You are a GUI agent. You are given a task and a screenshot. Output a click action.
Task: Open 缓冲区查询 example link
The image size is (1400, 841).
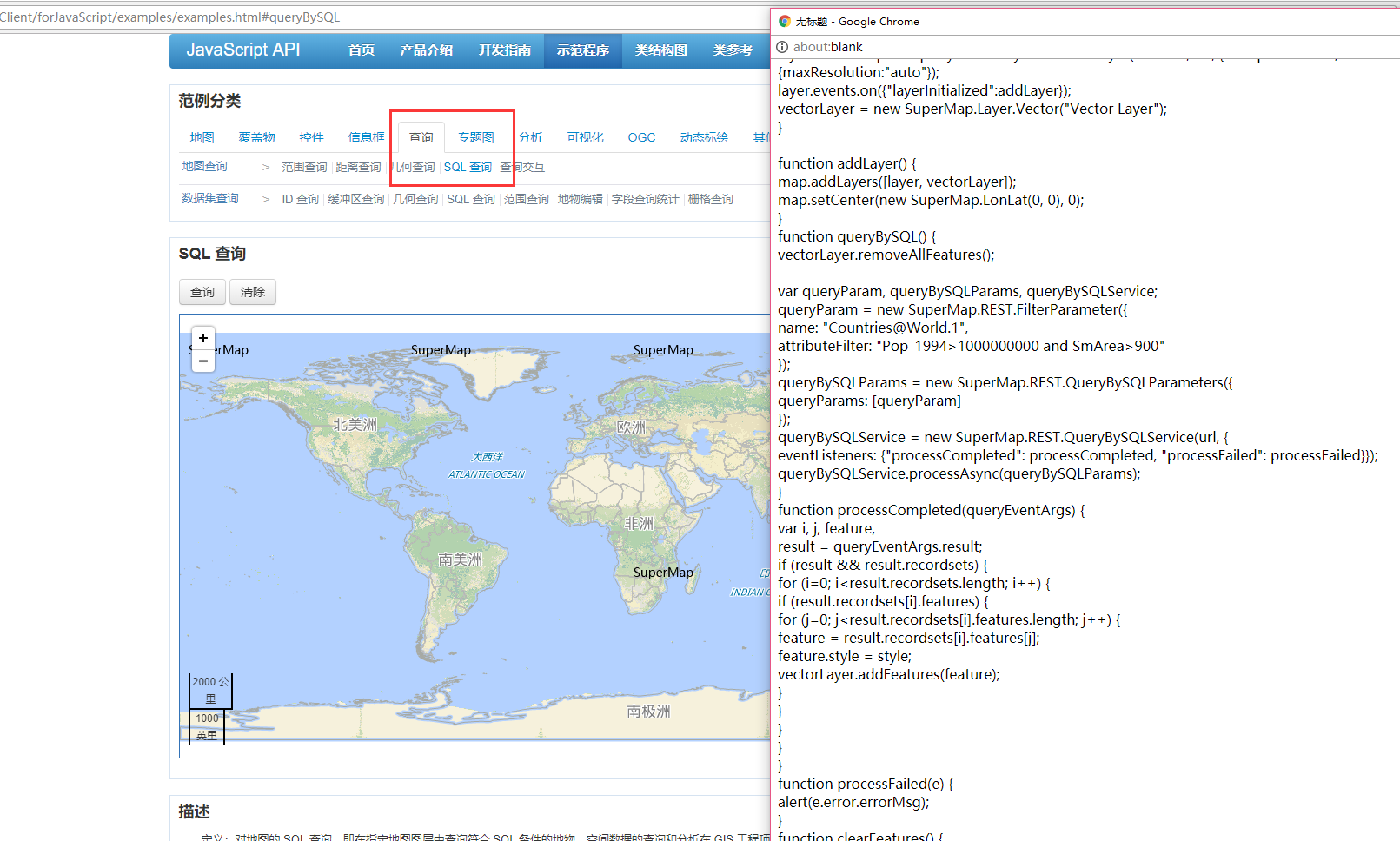coord(356,199)
